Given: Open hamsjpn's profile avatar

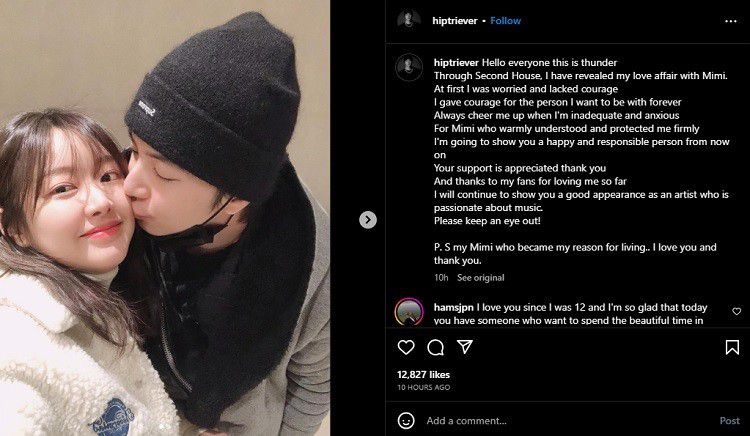Looking at the screenshot, I should 408,311.
